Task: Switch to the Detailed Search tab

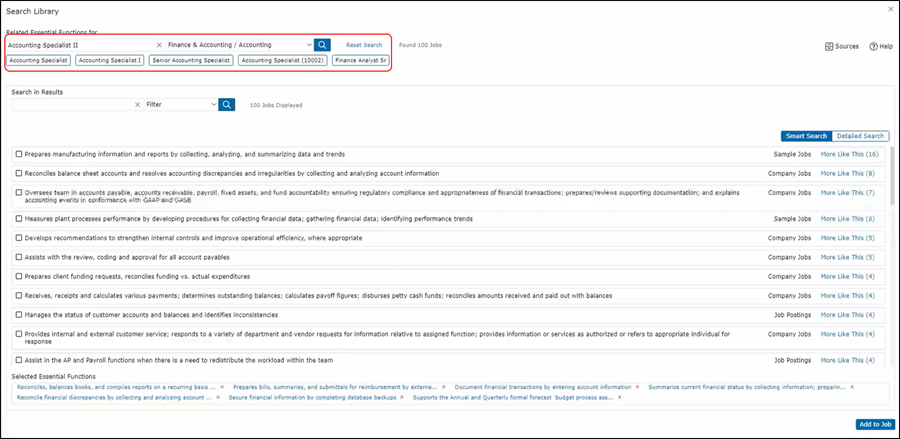Action: 860,136
